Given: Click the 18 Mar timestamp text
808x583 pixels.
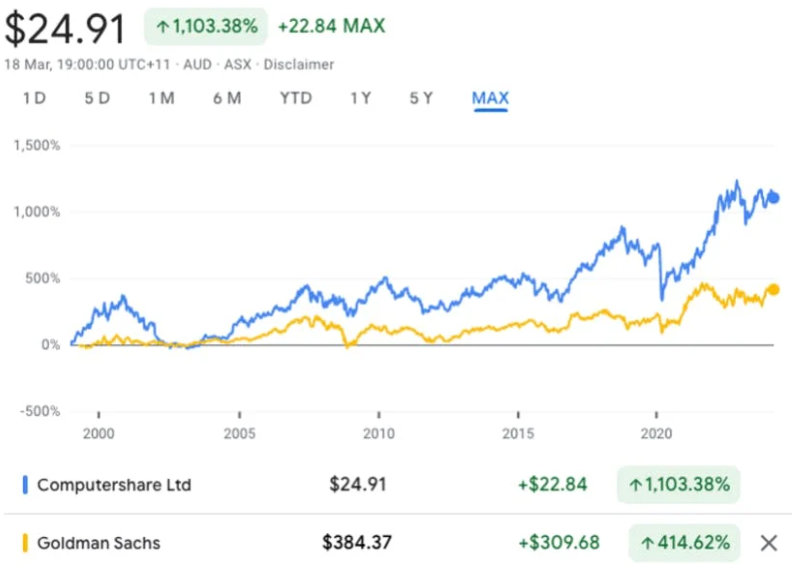Looking at the screenshot, I should coord(87,64).
